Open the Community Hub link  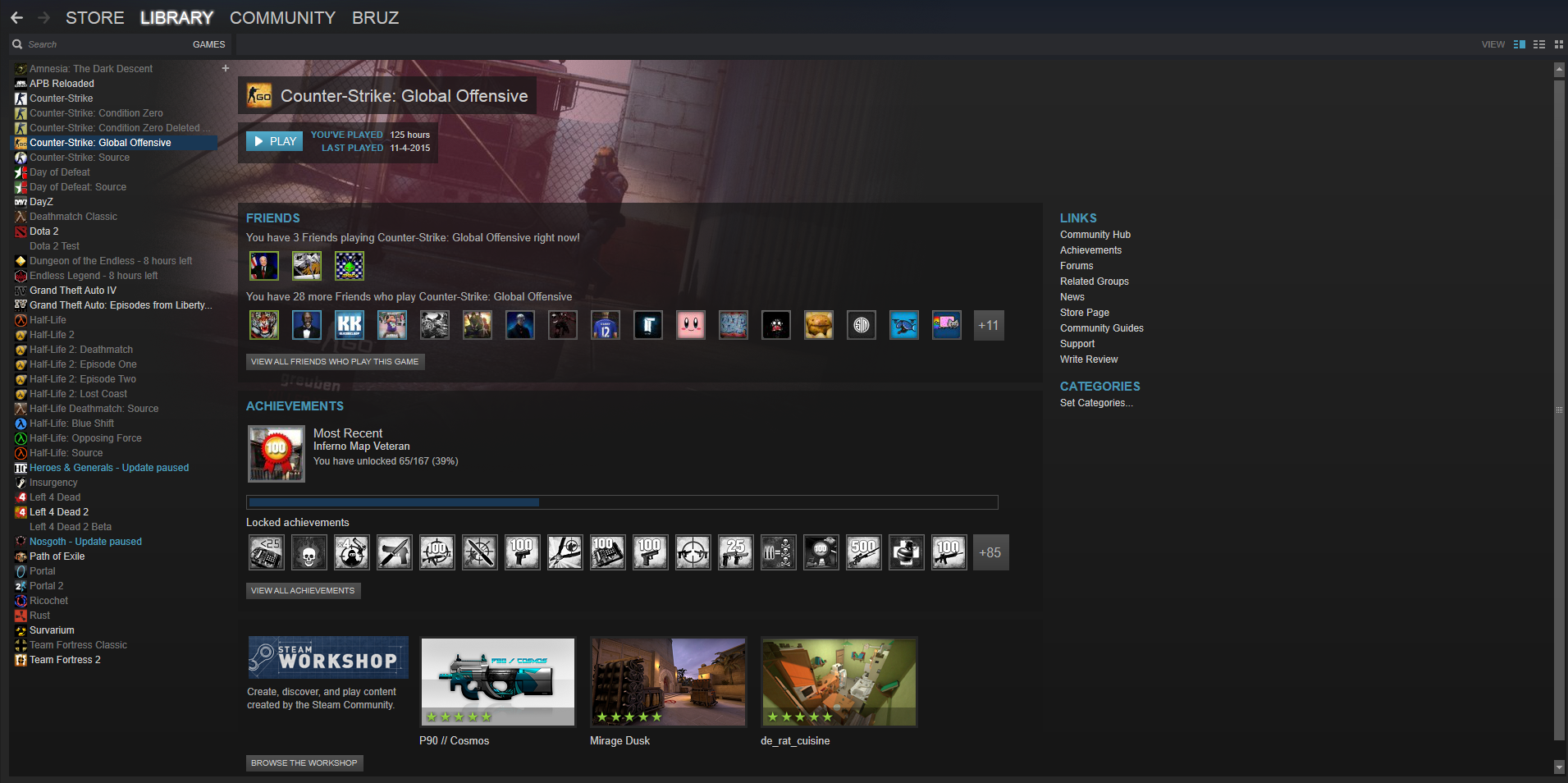click(x=1095, y=235)
